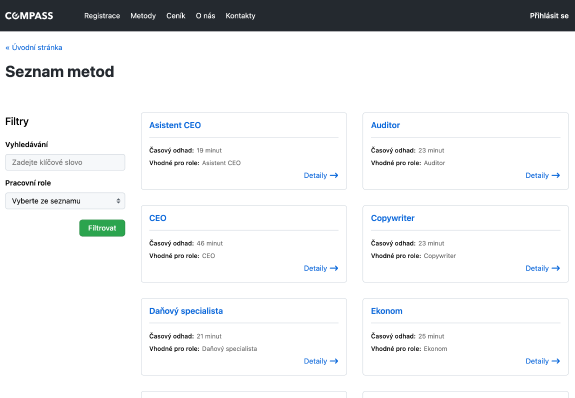Focus the keyword search input field
575x398 pixels.
[65, 162]
